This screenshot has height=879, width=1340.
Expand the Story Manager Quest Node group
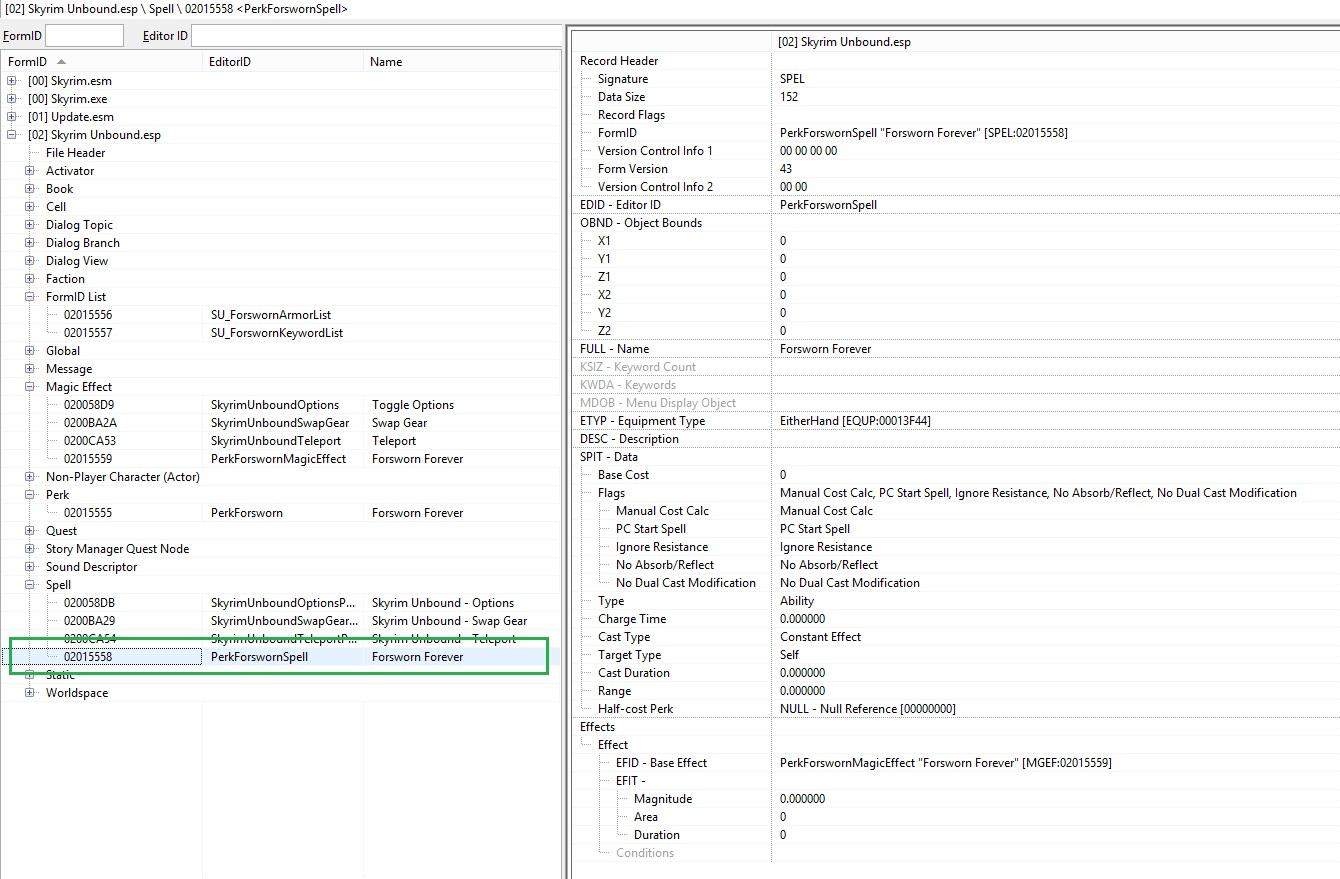pyautogui.click(x=30, y=549)
